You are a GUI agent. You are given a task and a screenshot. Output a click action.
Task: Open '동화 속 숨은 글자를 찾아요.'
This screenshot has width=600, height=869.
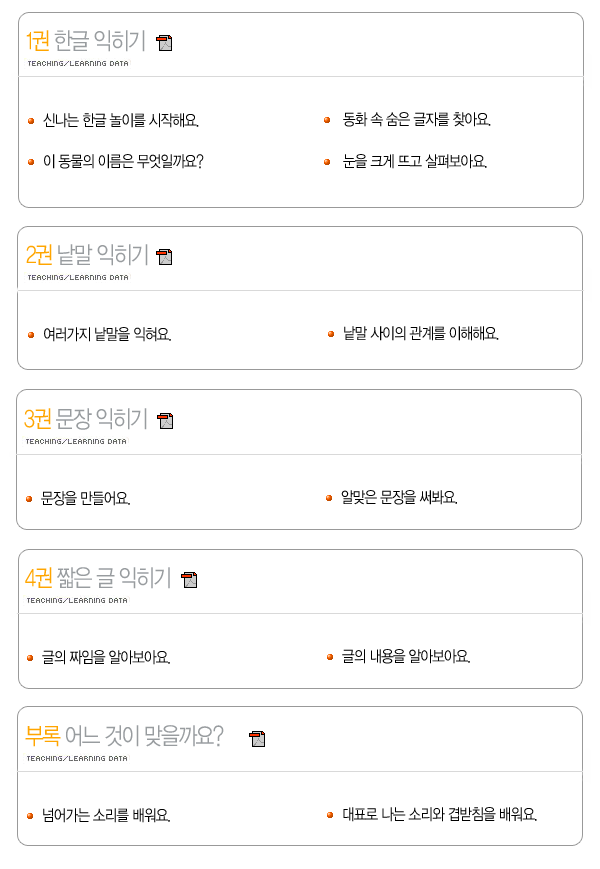pos(417,119)
